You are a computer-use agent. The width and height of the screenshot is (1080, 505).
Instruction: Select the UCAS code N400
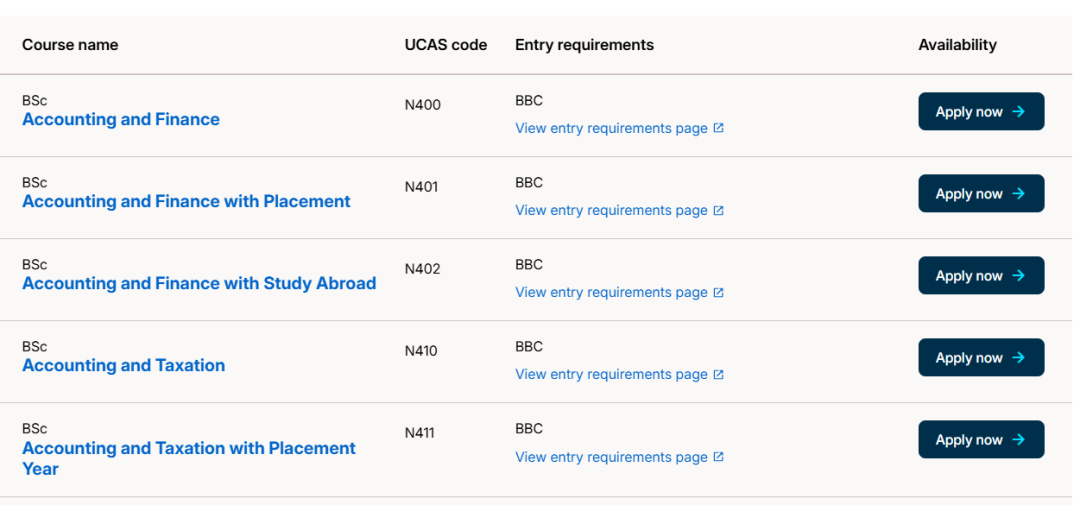point(423,105)
